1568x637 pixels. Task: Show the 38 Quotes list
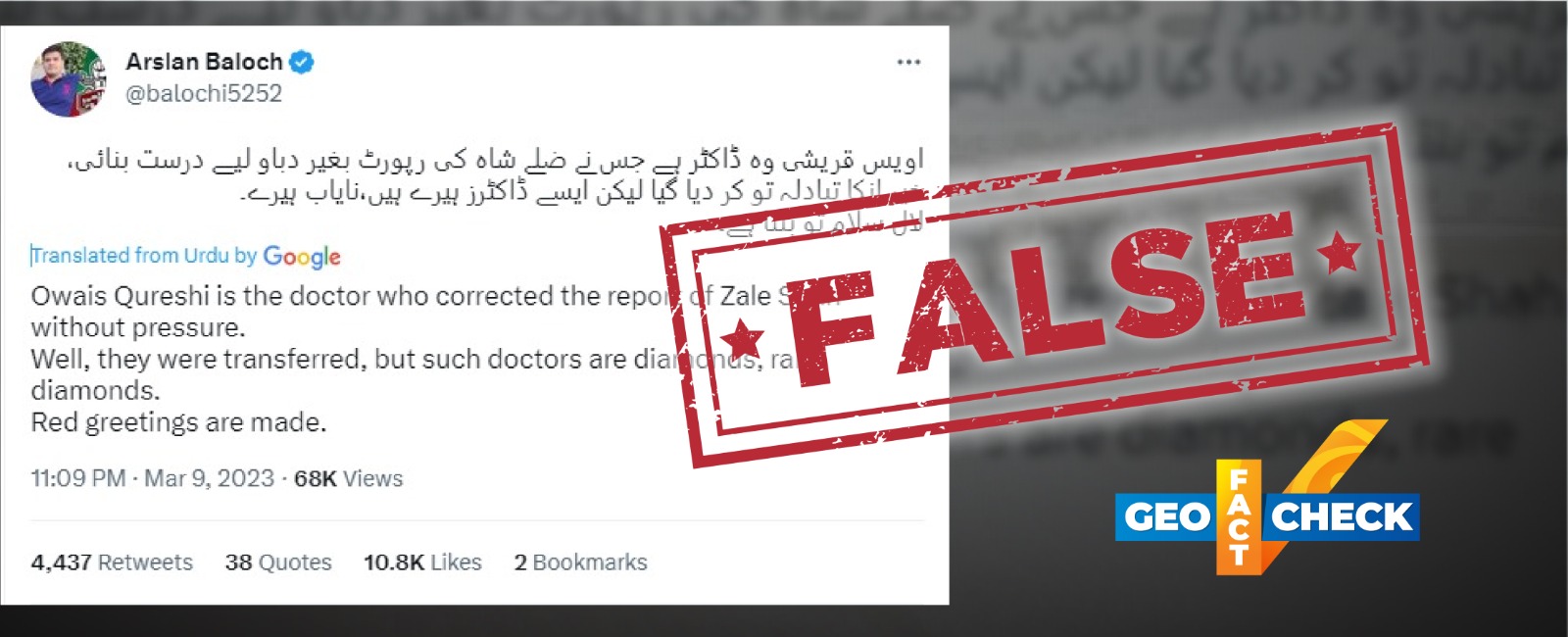(278, 563)
